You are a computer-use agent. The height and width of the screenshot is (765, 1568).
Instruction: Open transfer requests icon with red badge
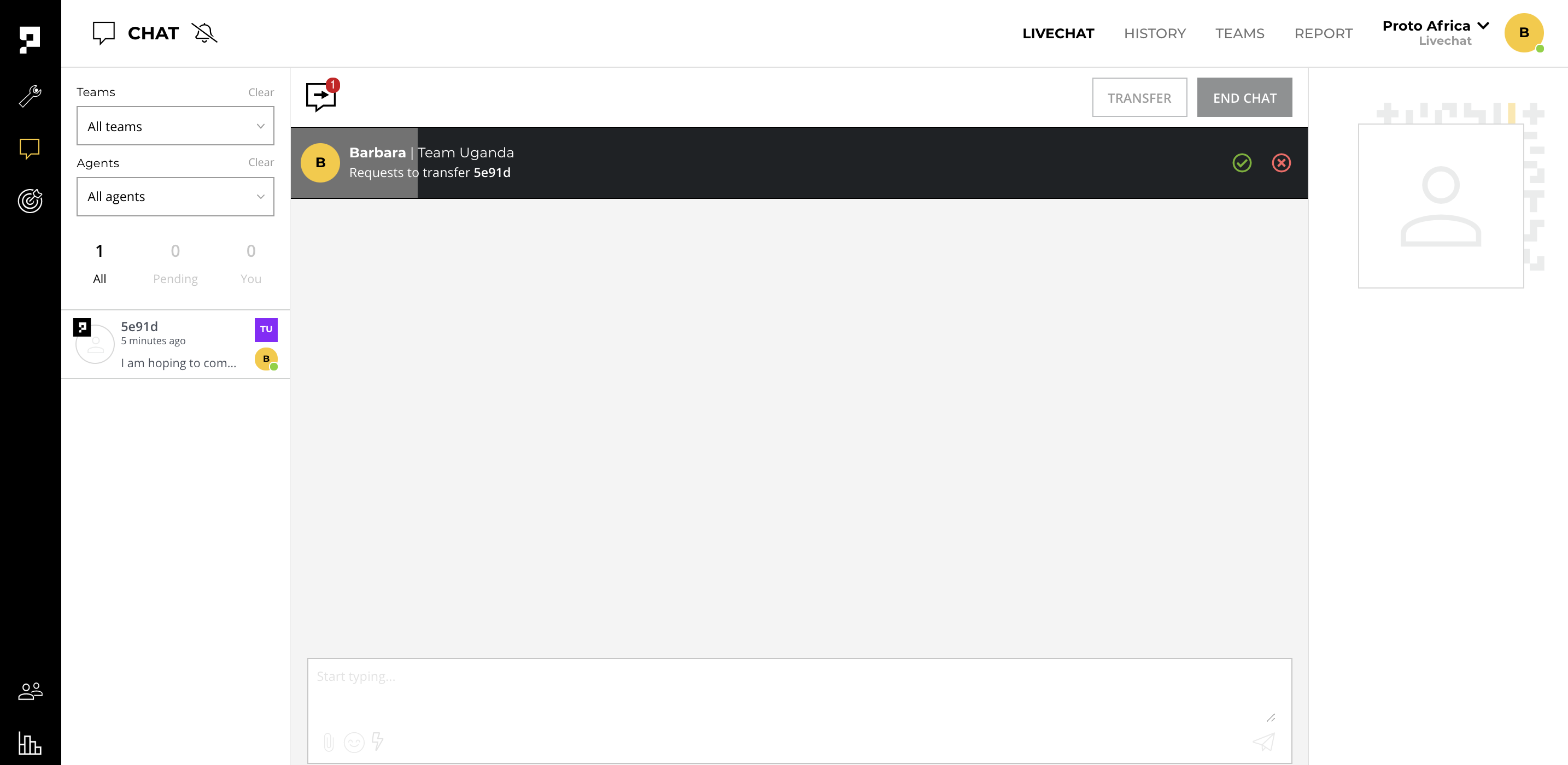click(x=322, y=96)
